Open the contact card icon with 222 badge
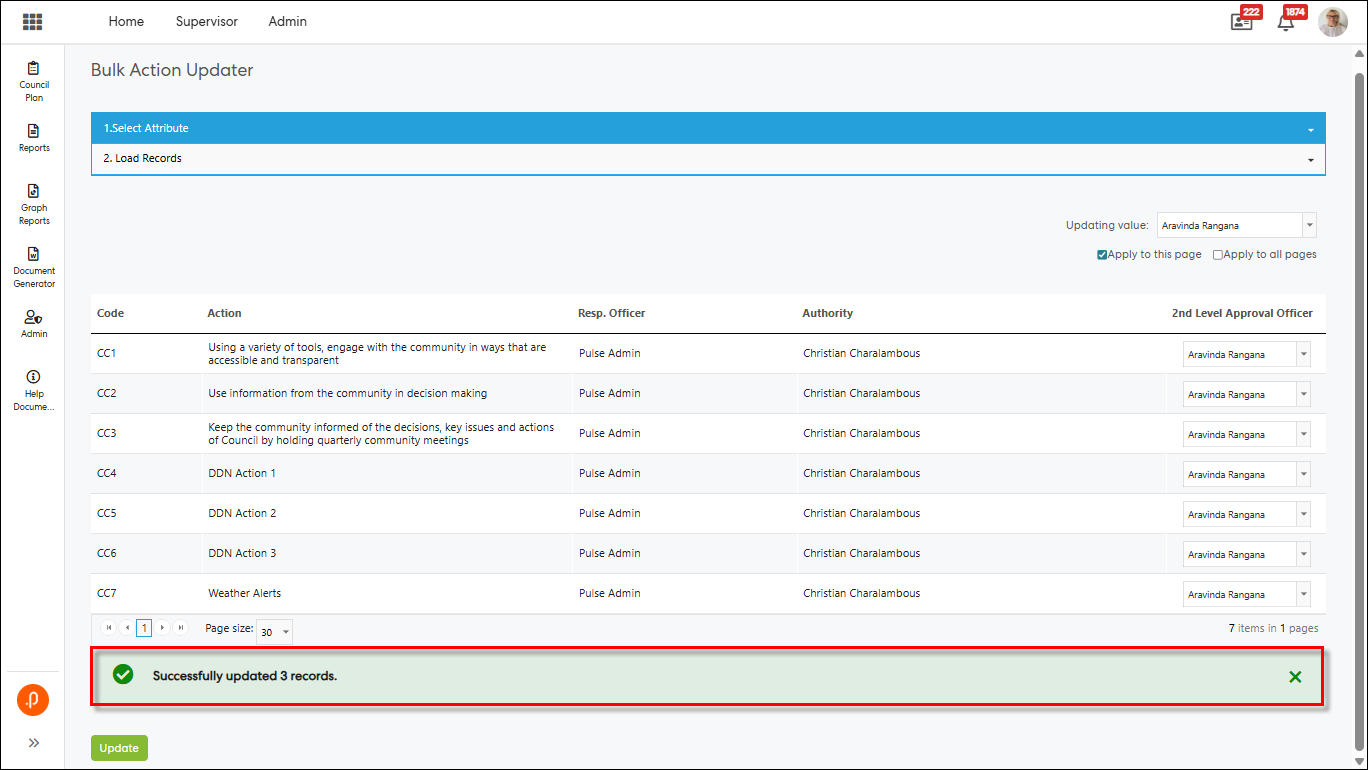Image resolution: width=1368 pixels, height=770 pixels. click(x=1241, y=22)
